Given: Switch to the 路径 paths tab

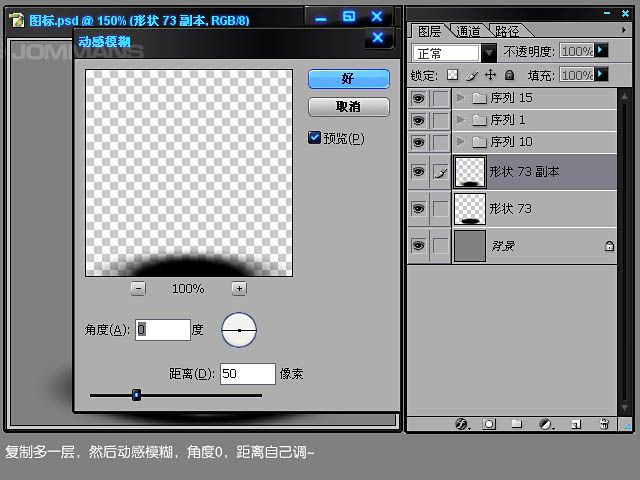Looking at the screenshot, I should point(507,31).
